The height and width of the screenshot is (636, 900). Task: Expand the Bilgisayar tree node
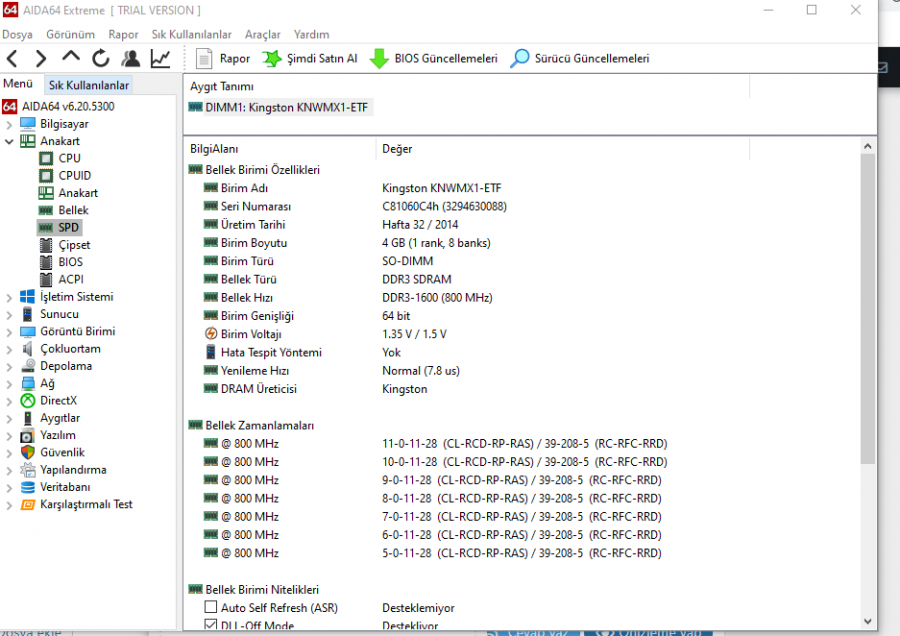(x=9, y=124)
